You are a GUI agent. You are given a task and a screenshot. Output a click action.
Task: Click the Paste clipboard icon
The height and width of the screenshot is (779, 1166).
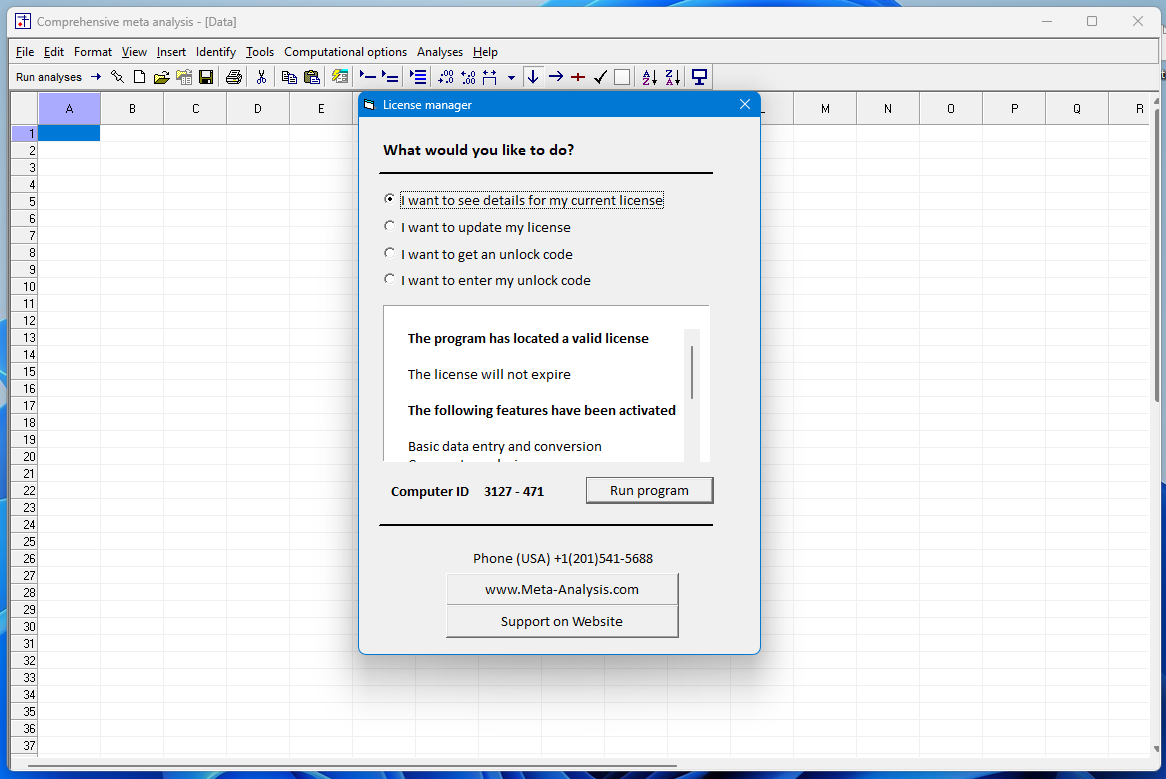(x=311, y=77)
